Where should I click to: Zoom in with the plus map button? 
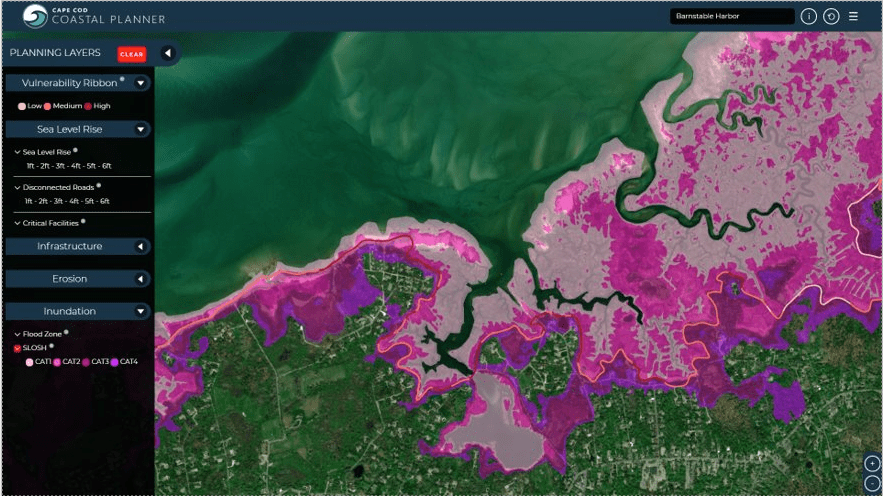872,463
